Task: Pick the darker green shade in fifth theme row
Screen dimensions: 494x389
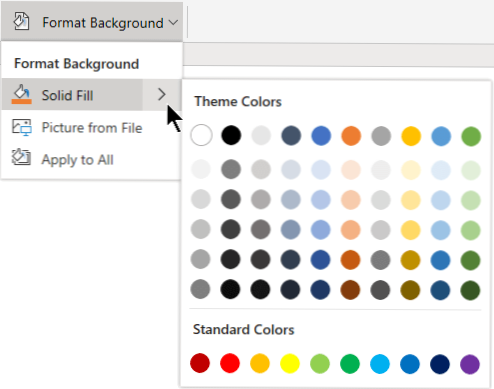Action: coord(470,260)
